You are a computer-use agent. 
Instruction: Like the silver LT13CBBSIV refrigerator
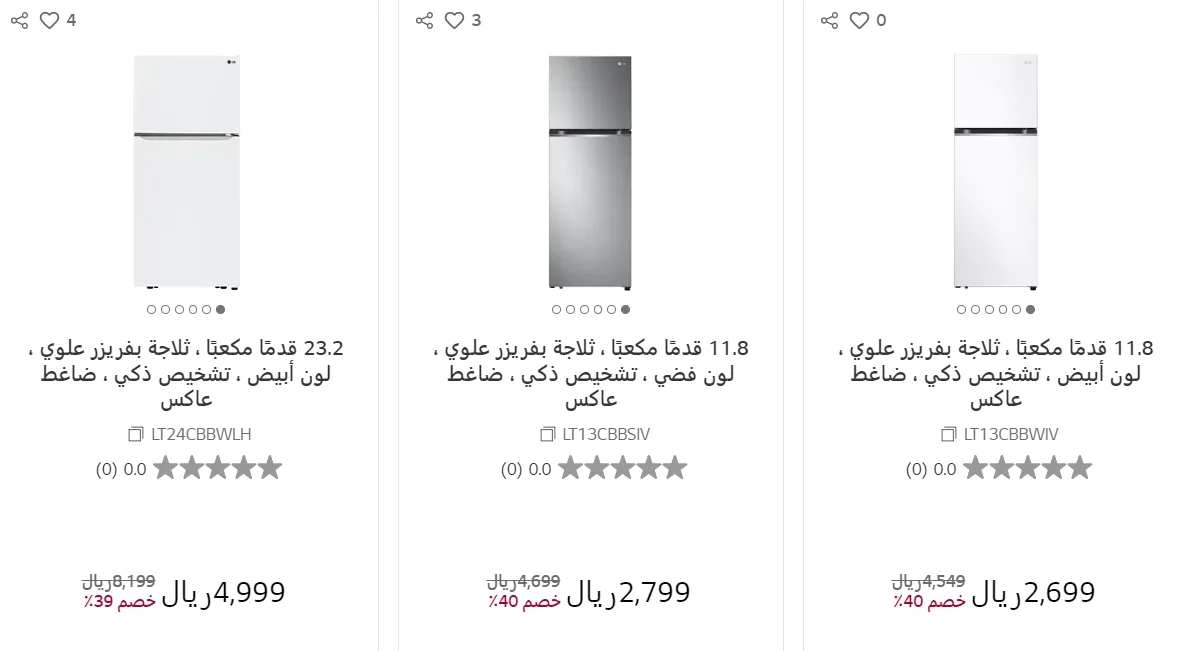454,20
